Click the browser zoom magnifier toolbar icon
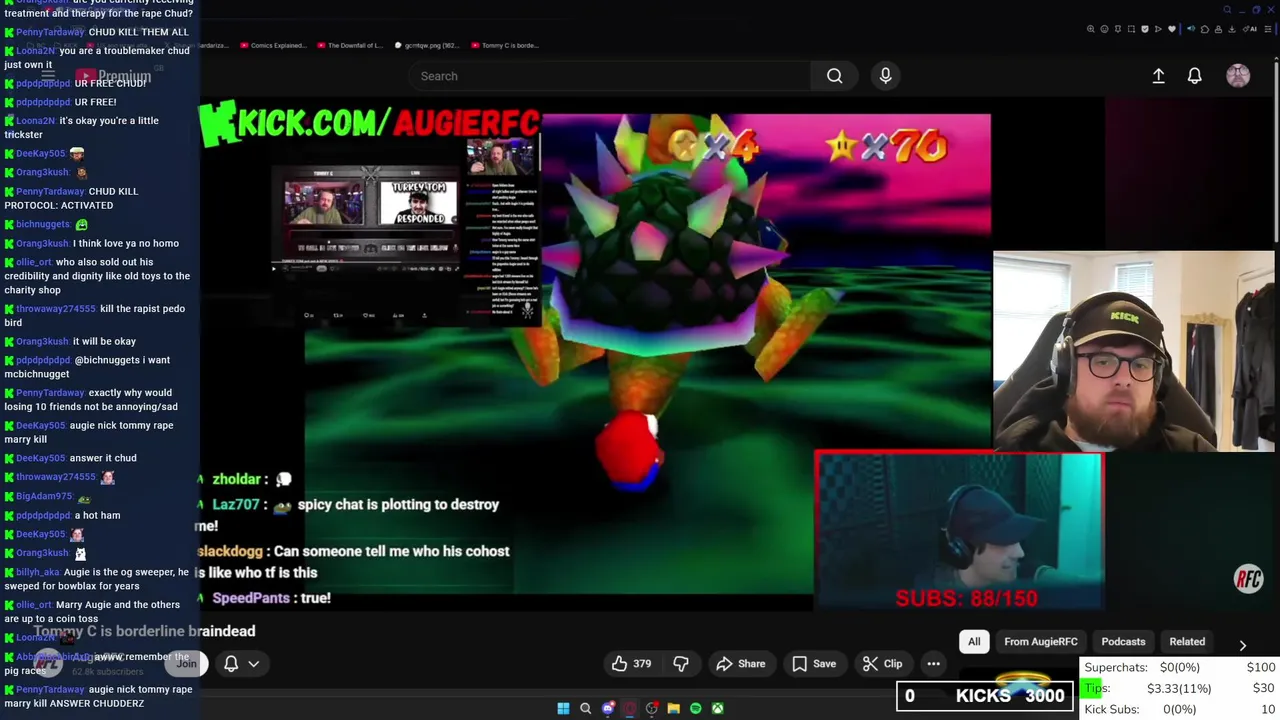This screenshot has height=720, width=1280. pos(1090,29)
